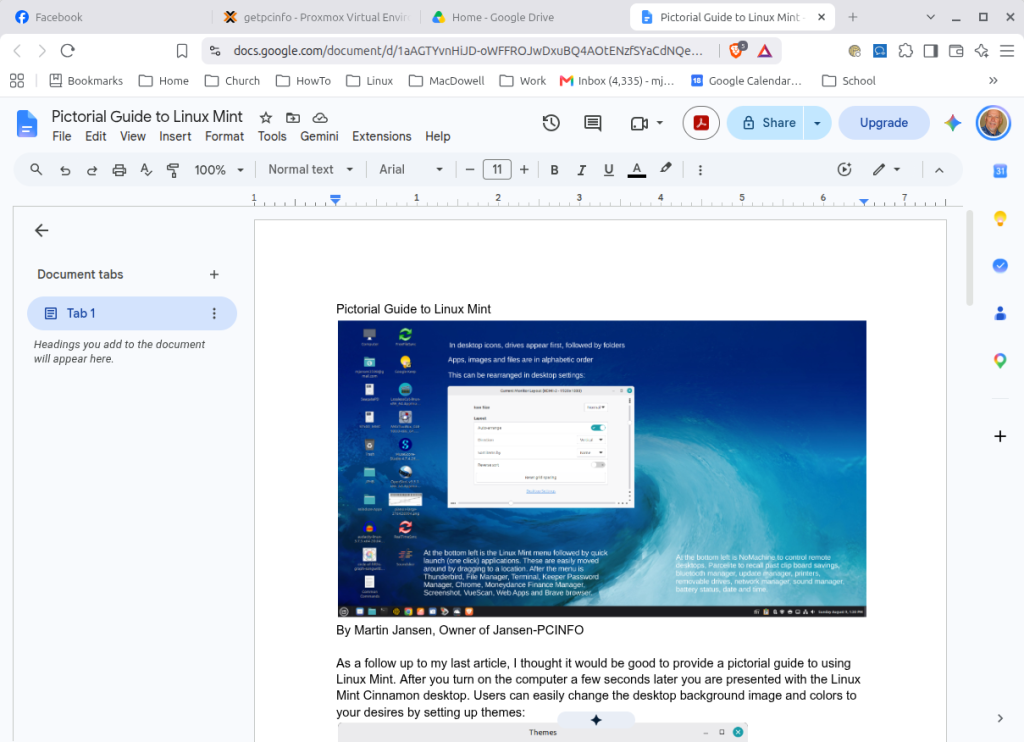Open Google Maps in side panel
The width and height of the screenshot is (1024, 742).
tap(1000, 361)
